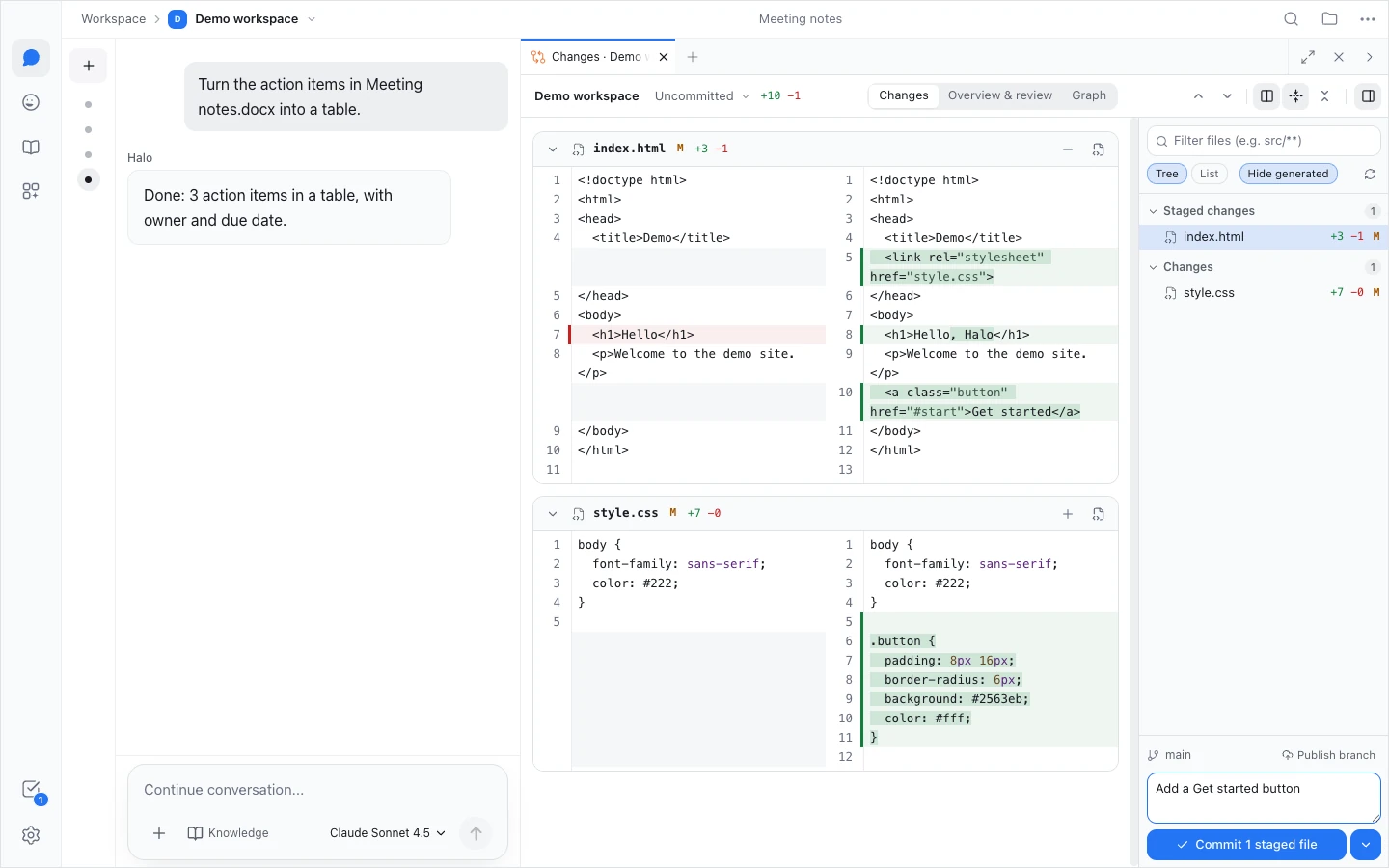1389x868 pixels.
Task: Select List view toggle
Action: pos(1210,174)
